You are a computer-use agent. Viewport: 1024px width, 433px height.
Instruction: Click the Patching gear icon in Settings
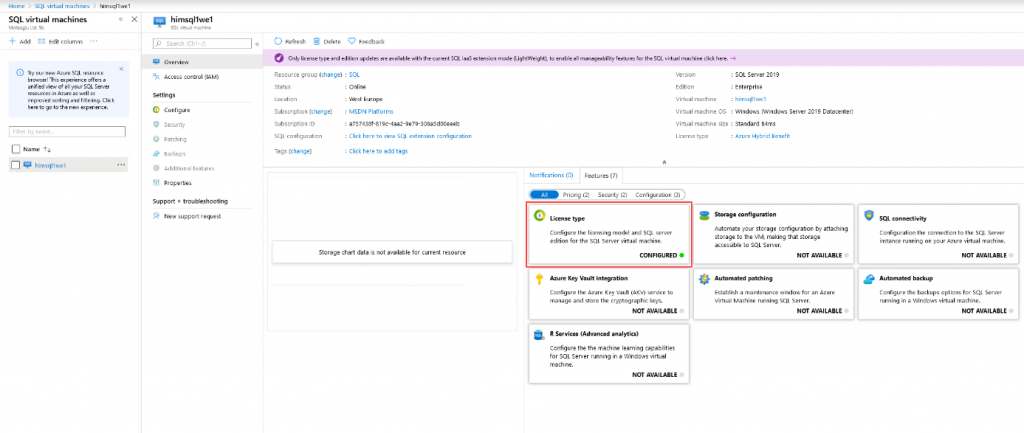click(x=156, y=139)
